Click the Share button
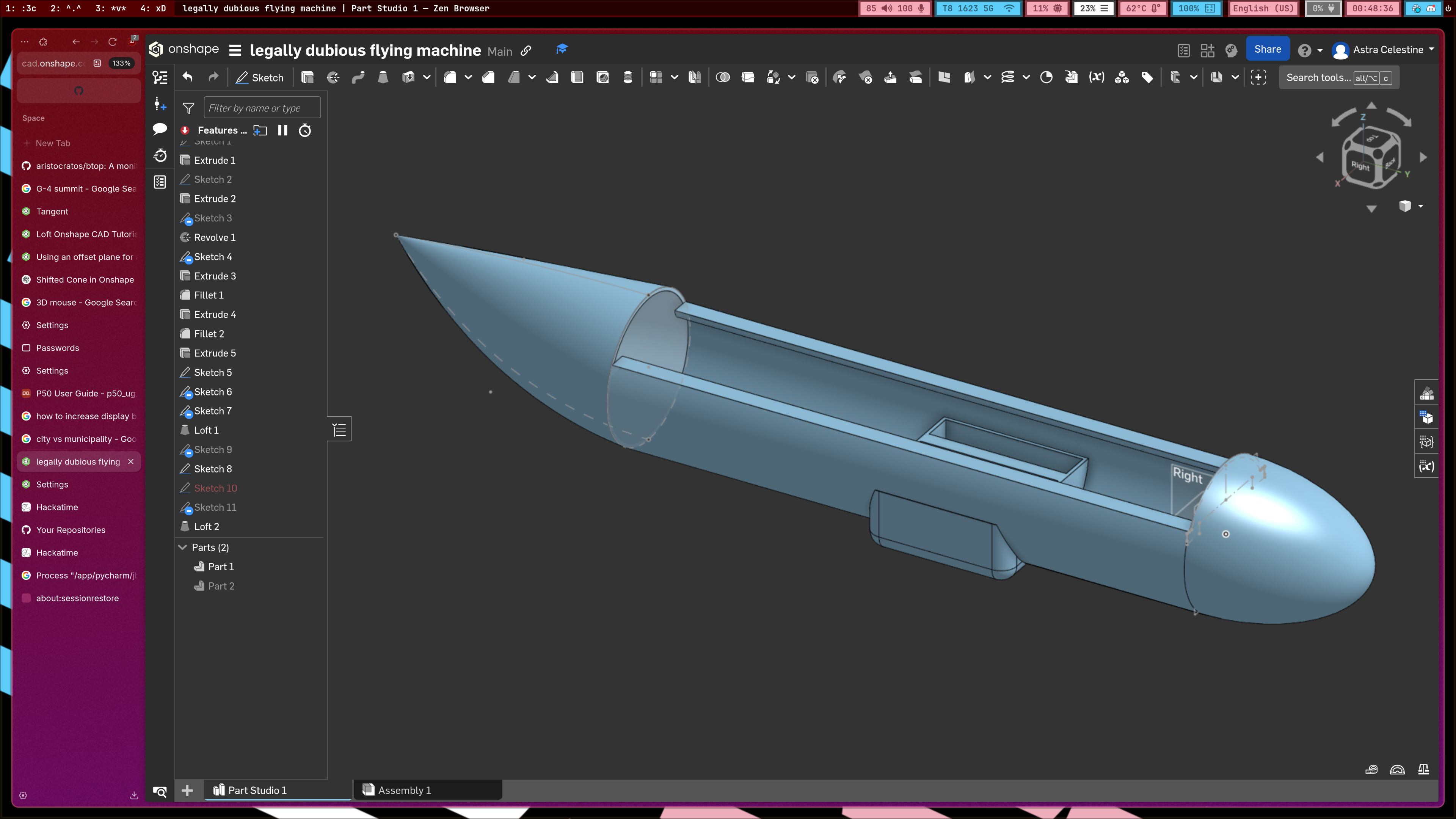This screenshot has height=819, width=1456. pyautogui.click(x=1267, y=49)
